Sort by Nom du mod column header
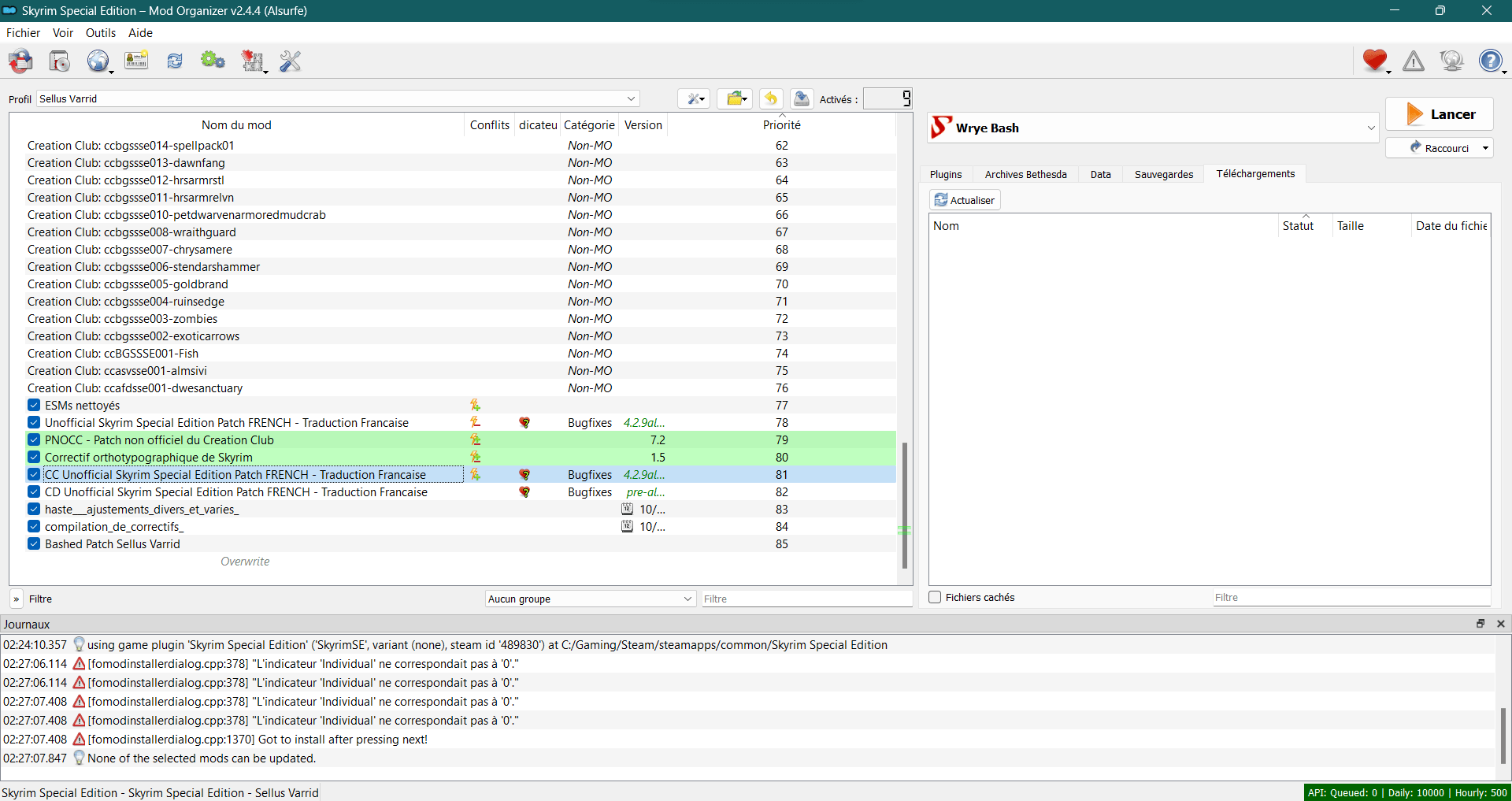This screenshot has width=1512, height=801. 236,124
